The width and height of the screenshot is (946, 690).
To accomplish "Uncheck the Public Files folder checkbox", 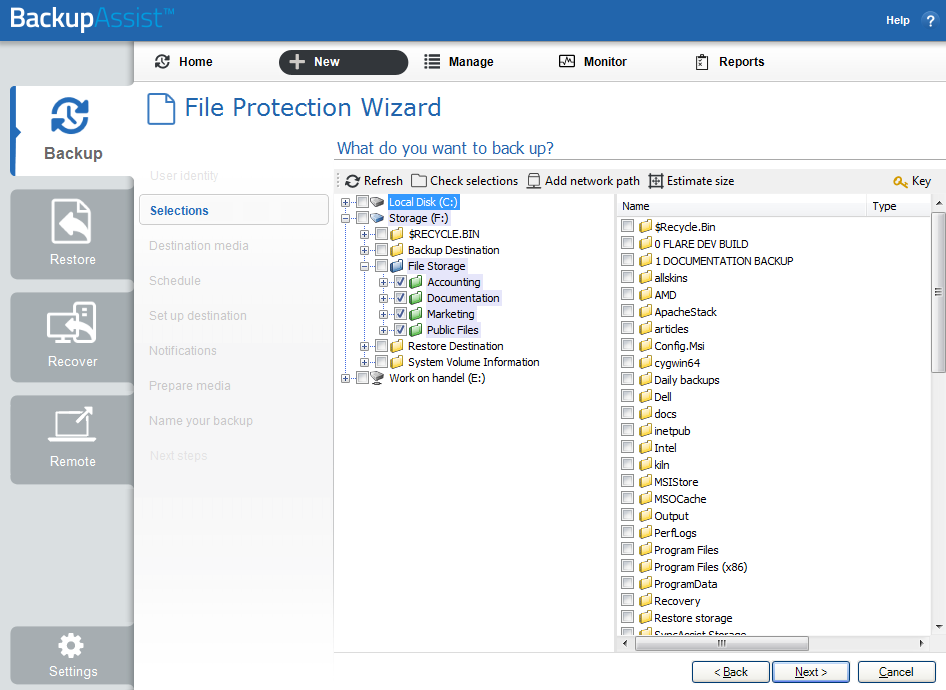I will coord(401,330).
